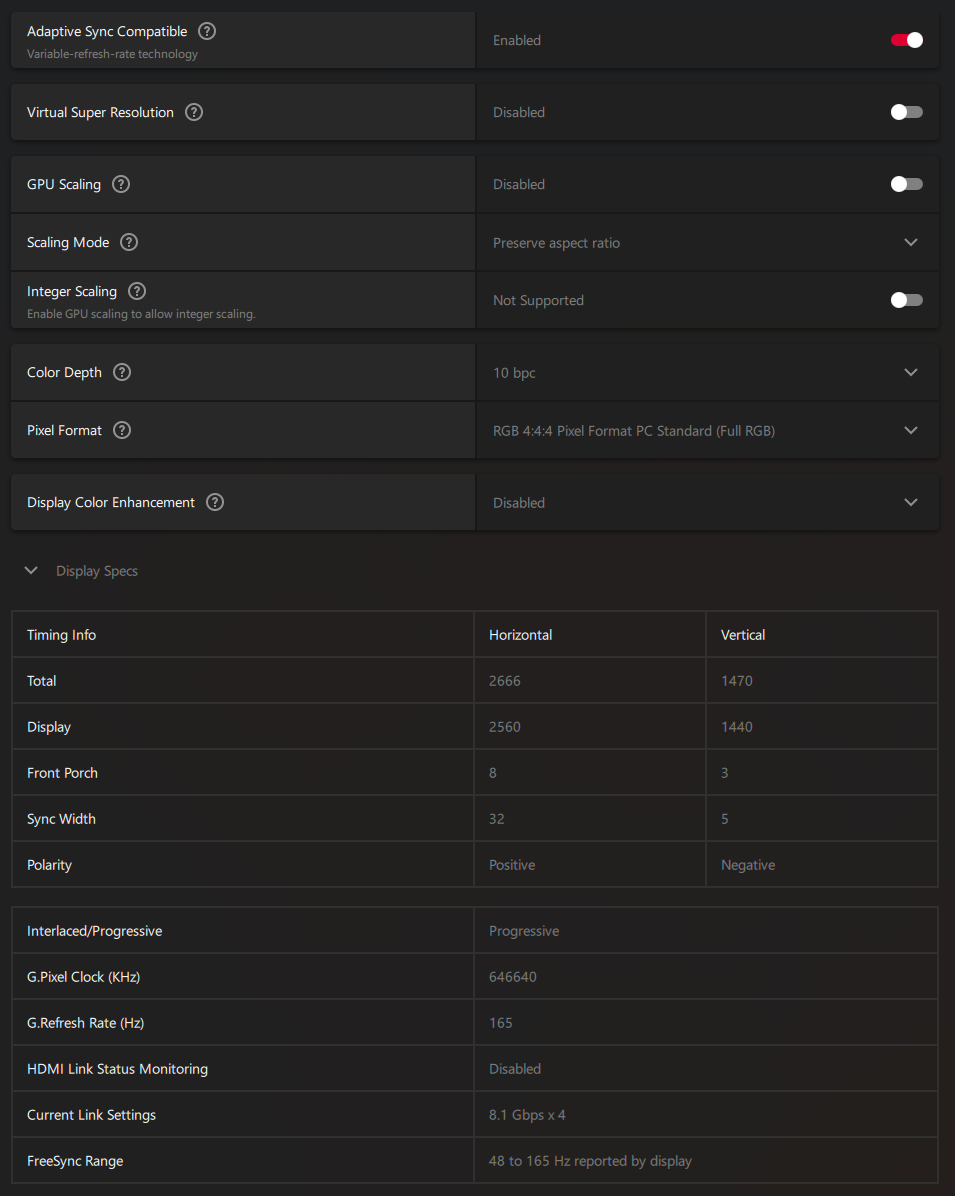Click the Scaling Mode question mark icon
Viewport: 955px width, 1196px height.
129,242
